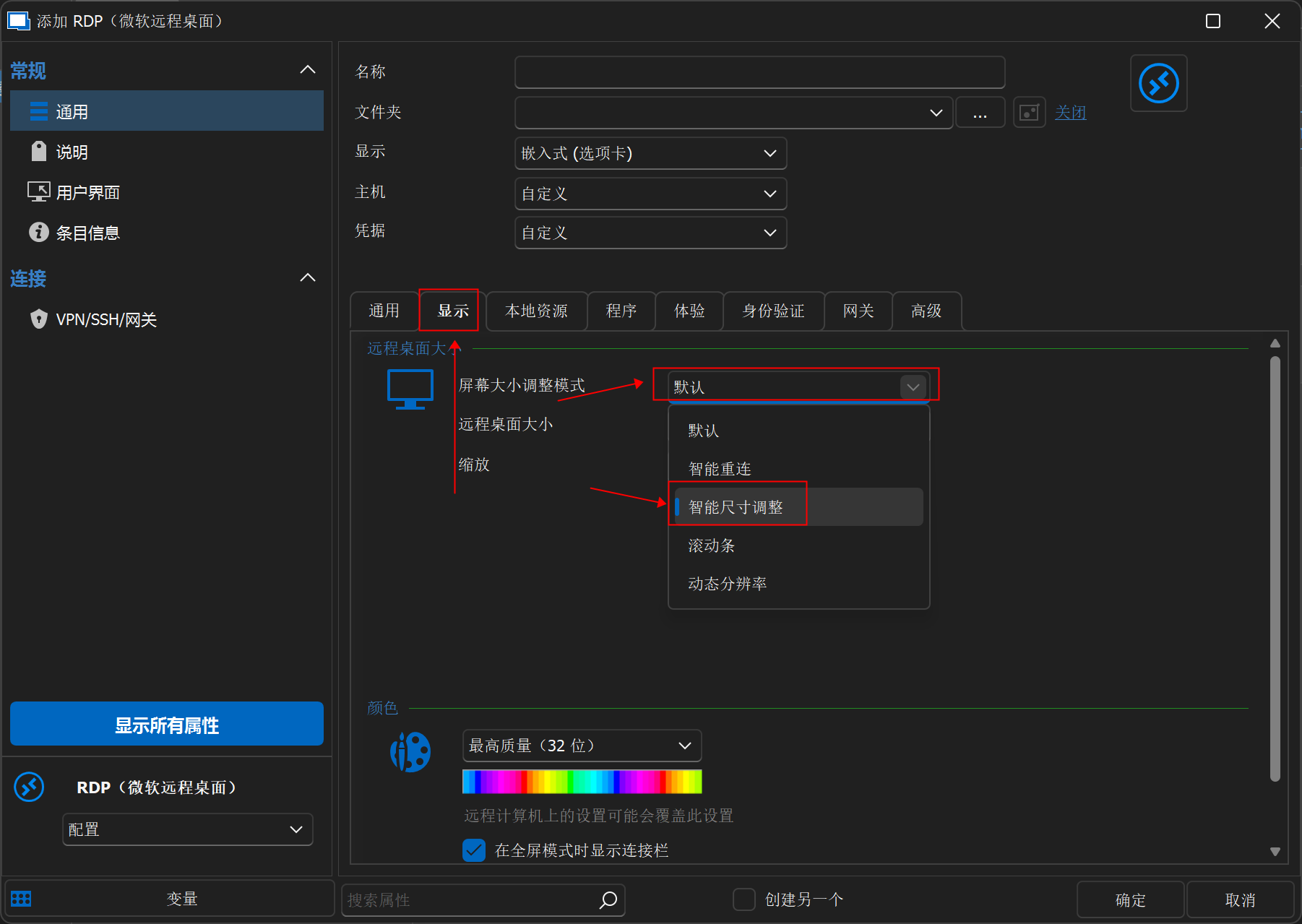1302x924 pixels.
Task: Choose 智能尺寸调整 from the dropdown list
Action: coord(736,507)
